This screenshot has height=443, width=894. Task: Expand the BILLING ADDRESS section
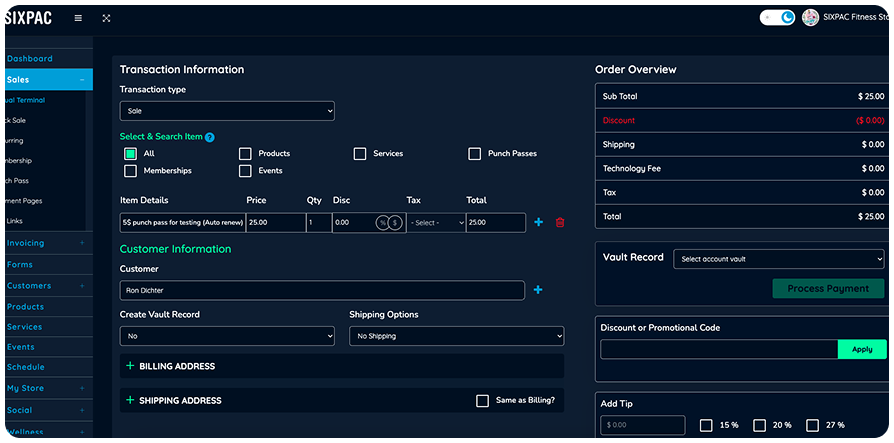[x=342, y=366]
